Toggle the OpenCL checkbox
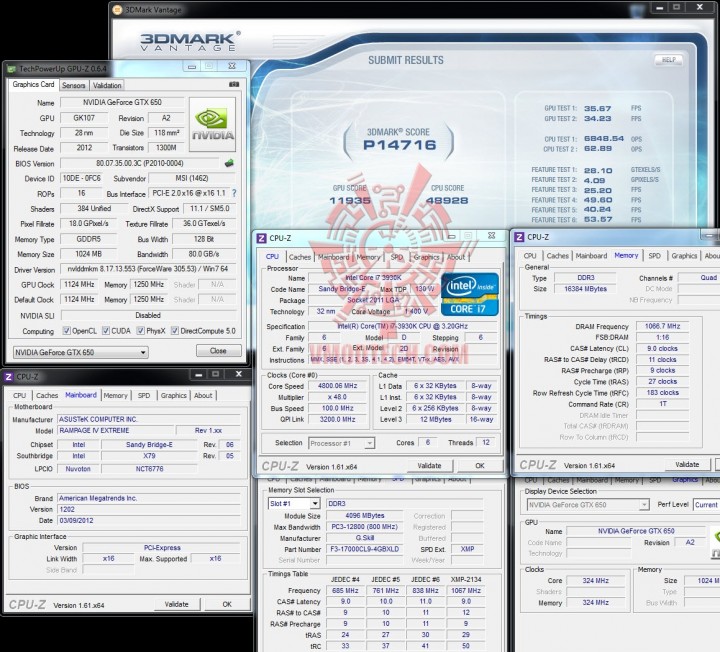This screenshot has width=720, height=652. click(67, 331)
